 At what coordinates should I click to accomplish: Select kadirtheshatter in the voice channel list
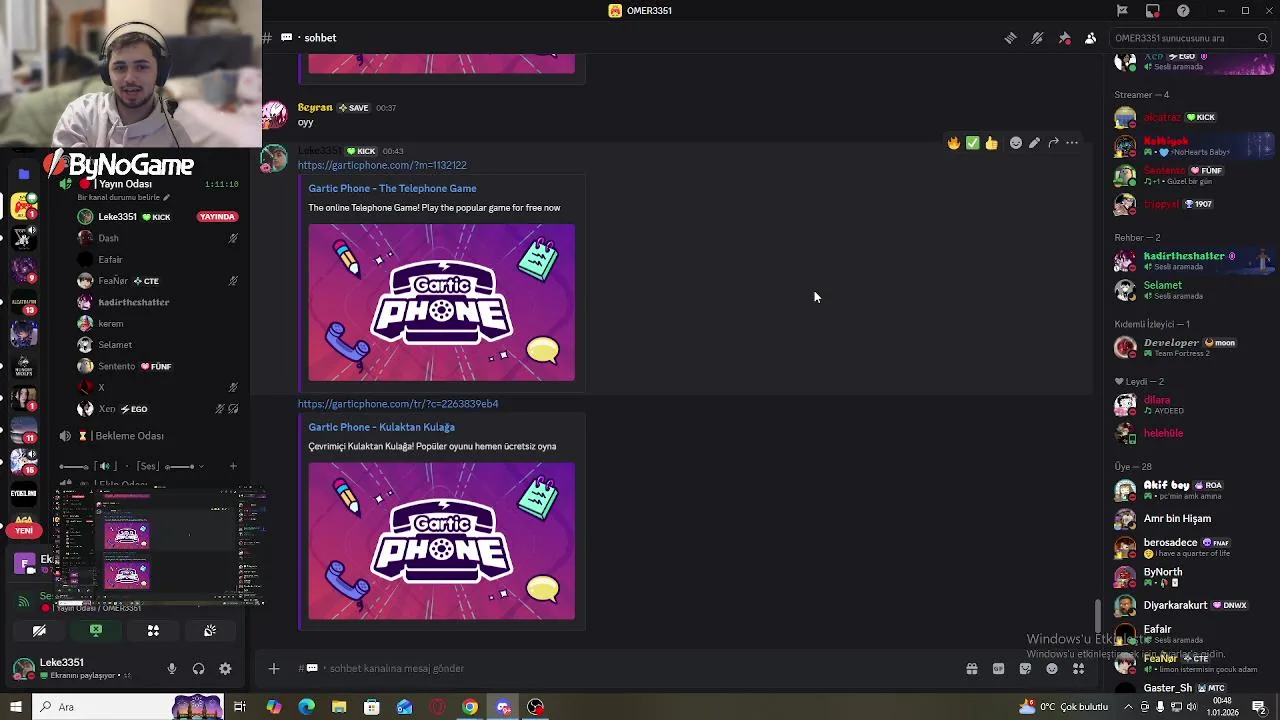(158, 302)
